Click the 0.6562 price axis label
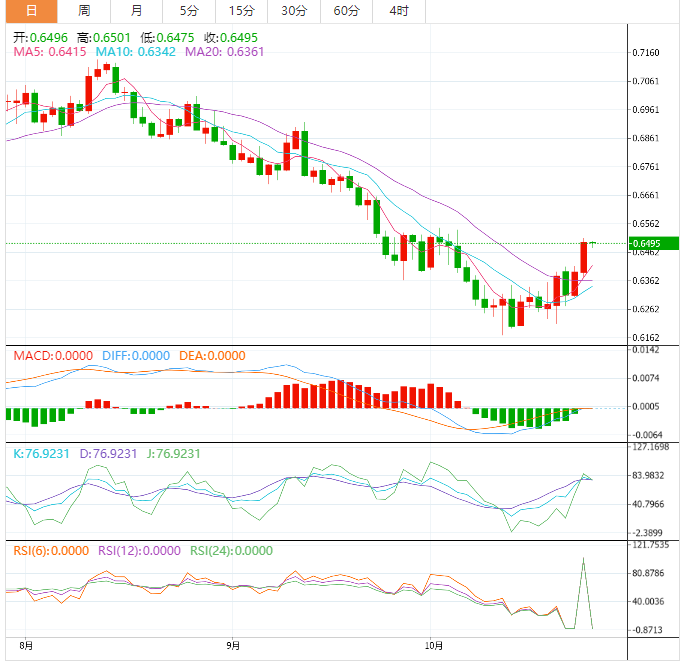 point(646,224)
